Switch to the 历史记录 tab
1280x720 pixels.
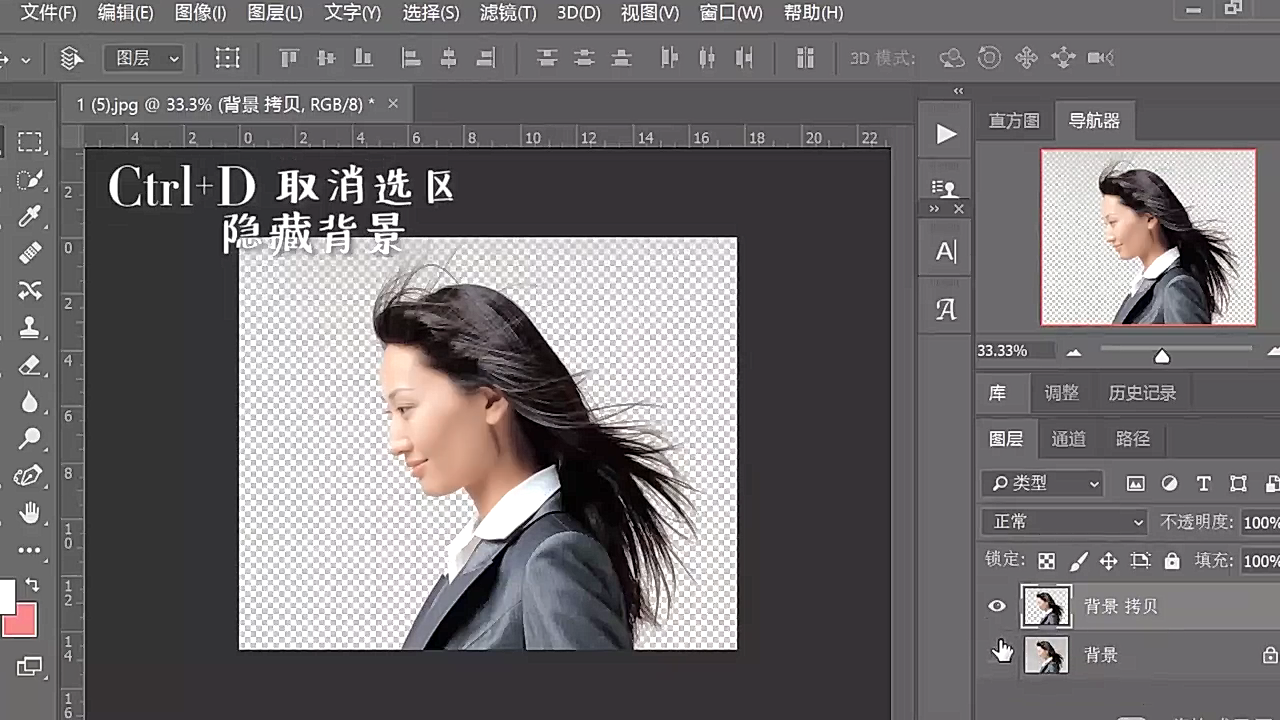tap(1142, 393)
